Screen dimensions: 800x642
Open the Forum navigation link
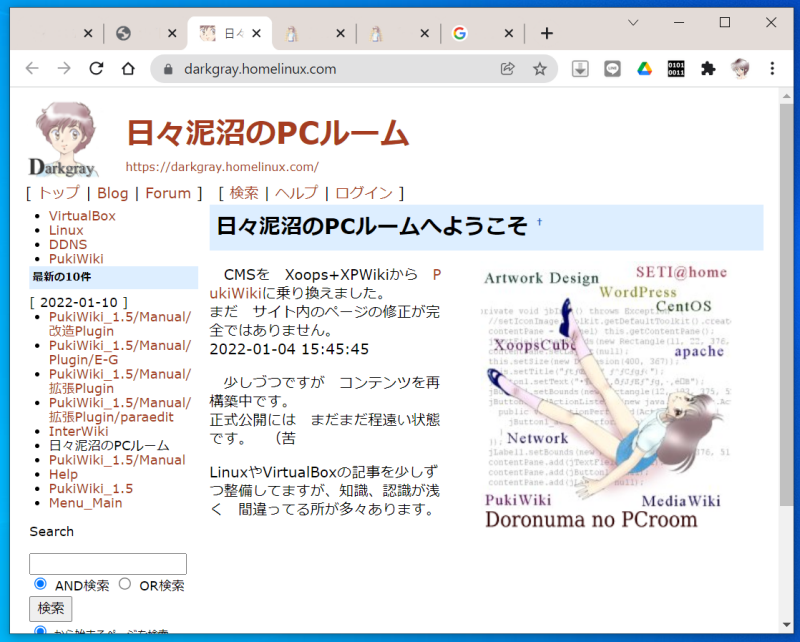pyautogui.click(x=168, y=193)
